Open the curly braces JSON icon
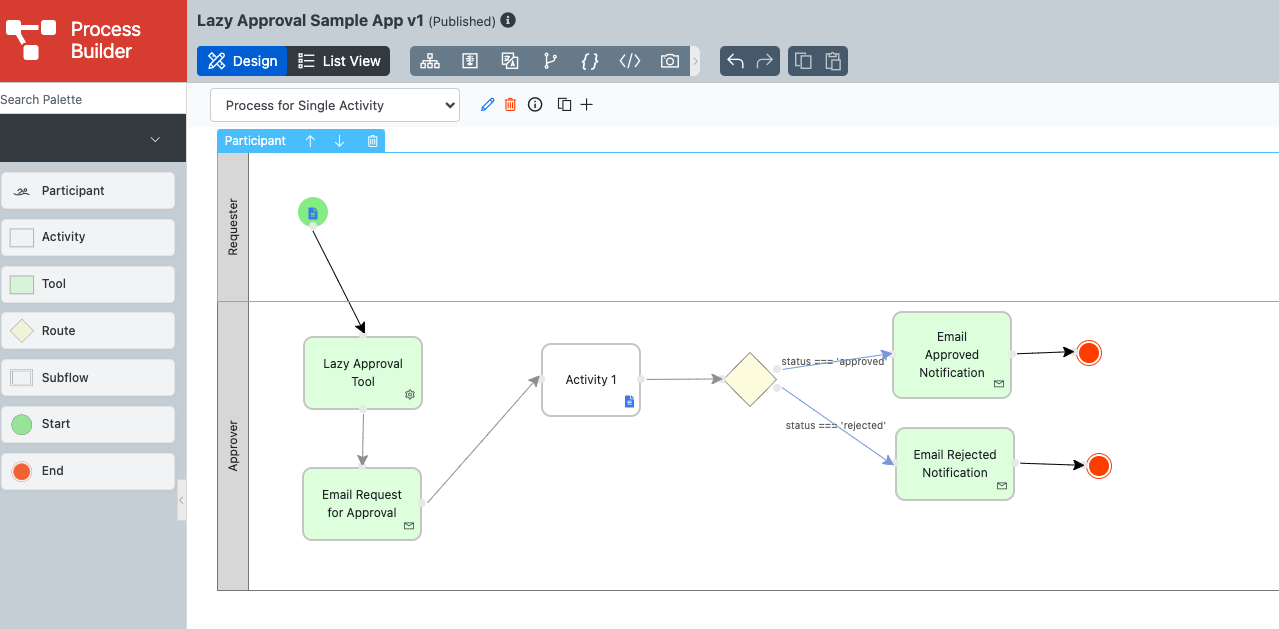Screen dimensions: 1279x629 click(x=590, y=61)
